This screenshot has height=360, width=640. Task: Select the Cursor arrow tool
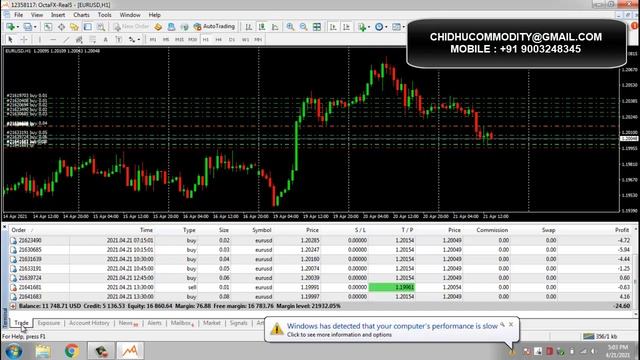point(10,40)
